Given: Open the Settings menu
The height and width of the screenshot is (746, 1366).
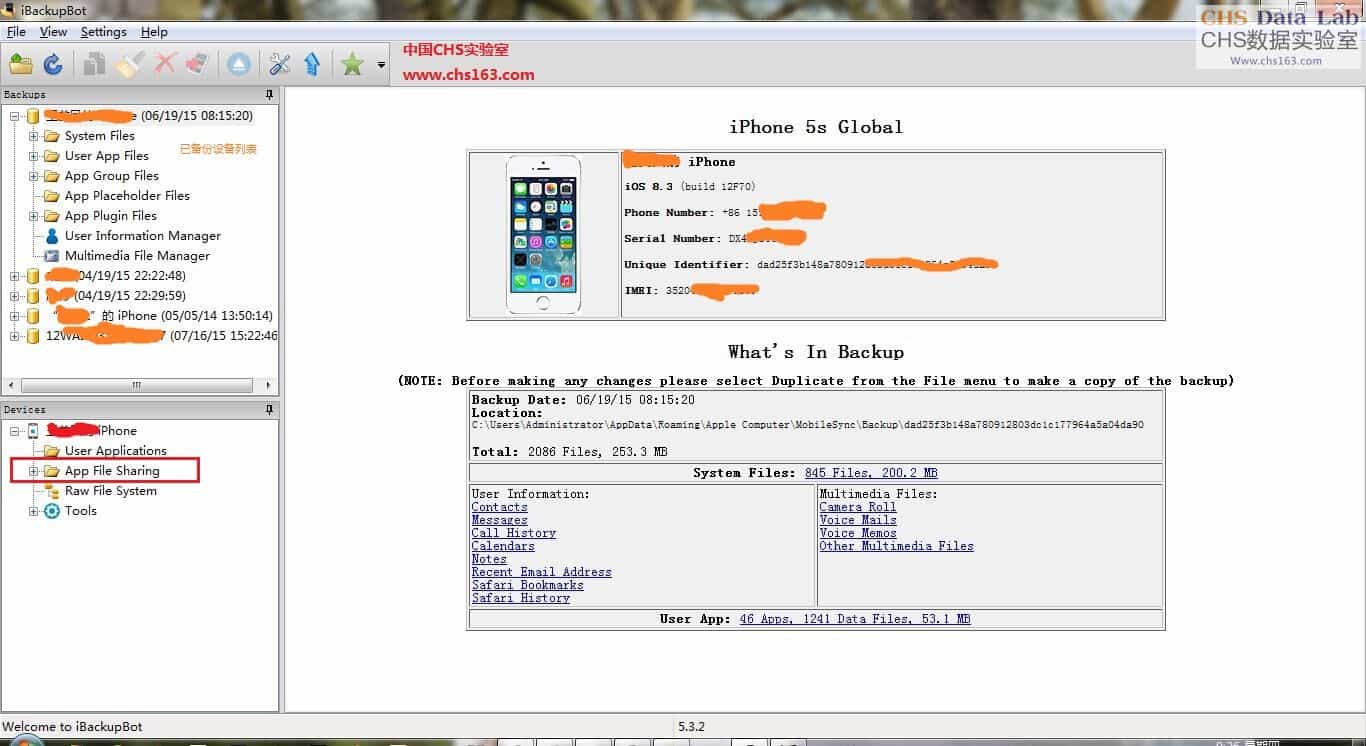Looking at the screenshot, I should coord(104,32).
